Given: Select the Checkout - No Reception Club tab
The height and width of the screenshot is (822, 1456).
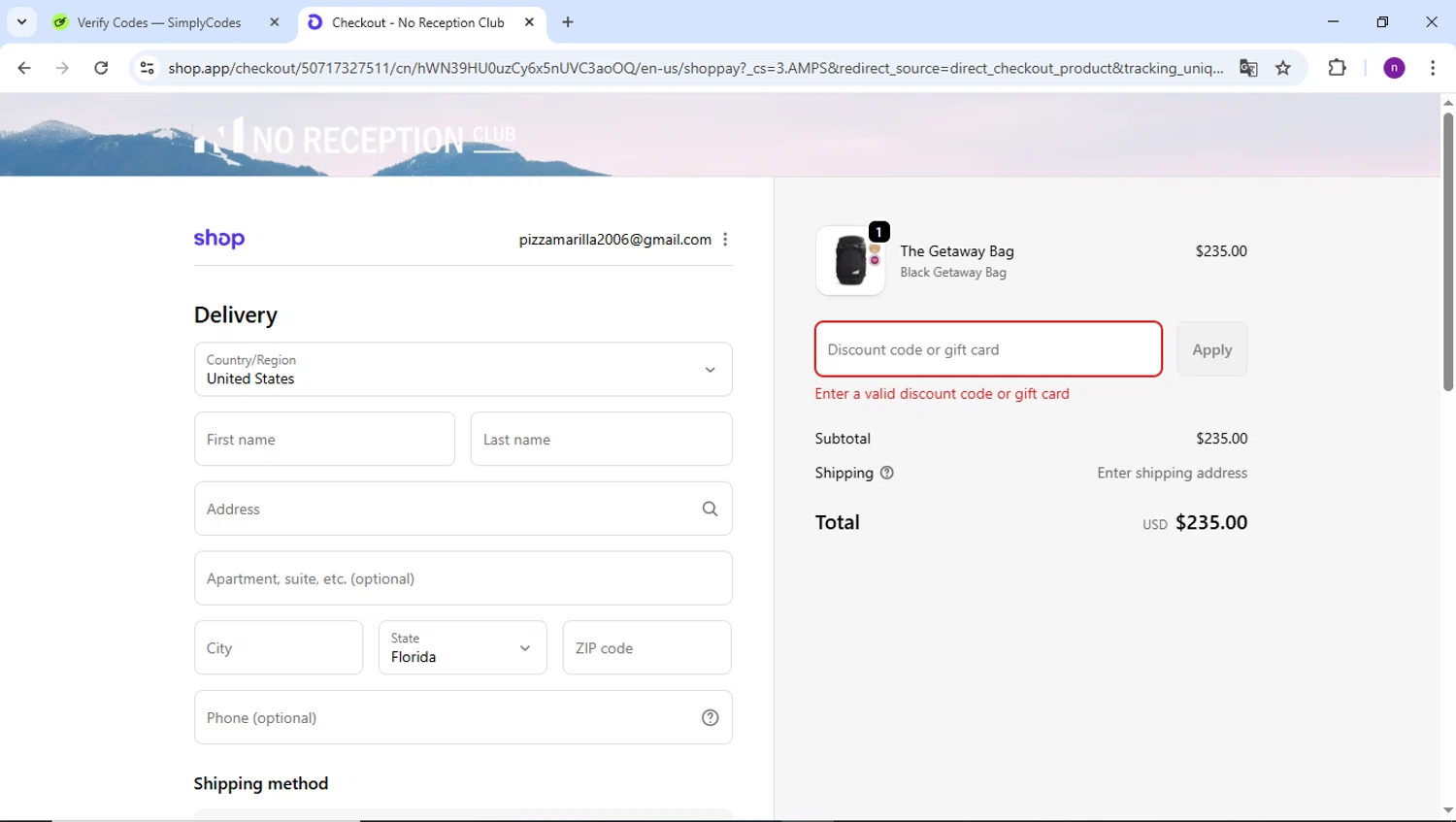Looking at the screenshot, I should 418,22.
